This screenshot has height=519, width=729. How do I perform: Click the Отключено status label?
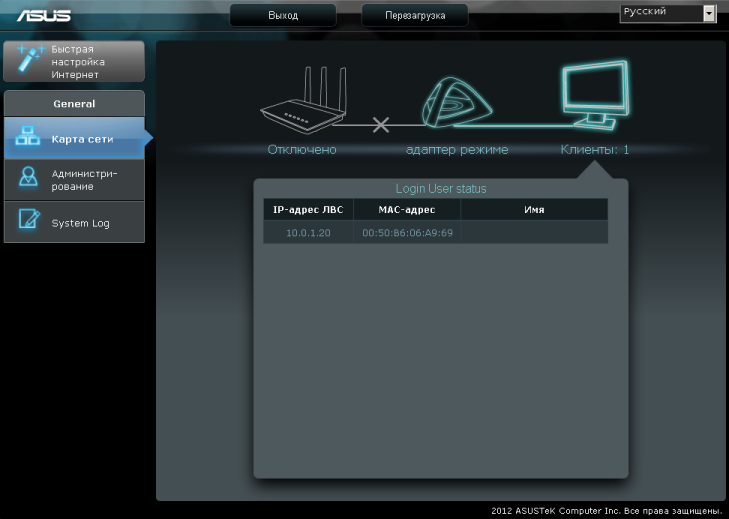coord(302,149)
